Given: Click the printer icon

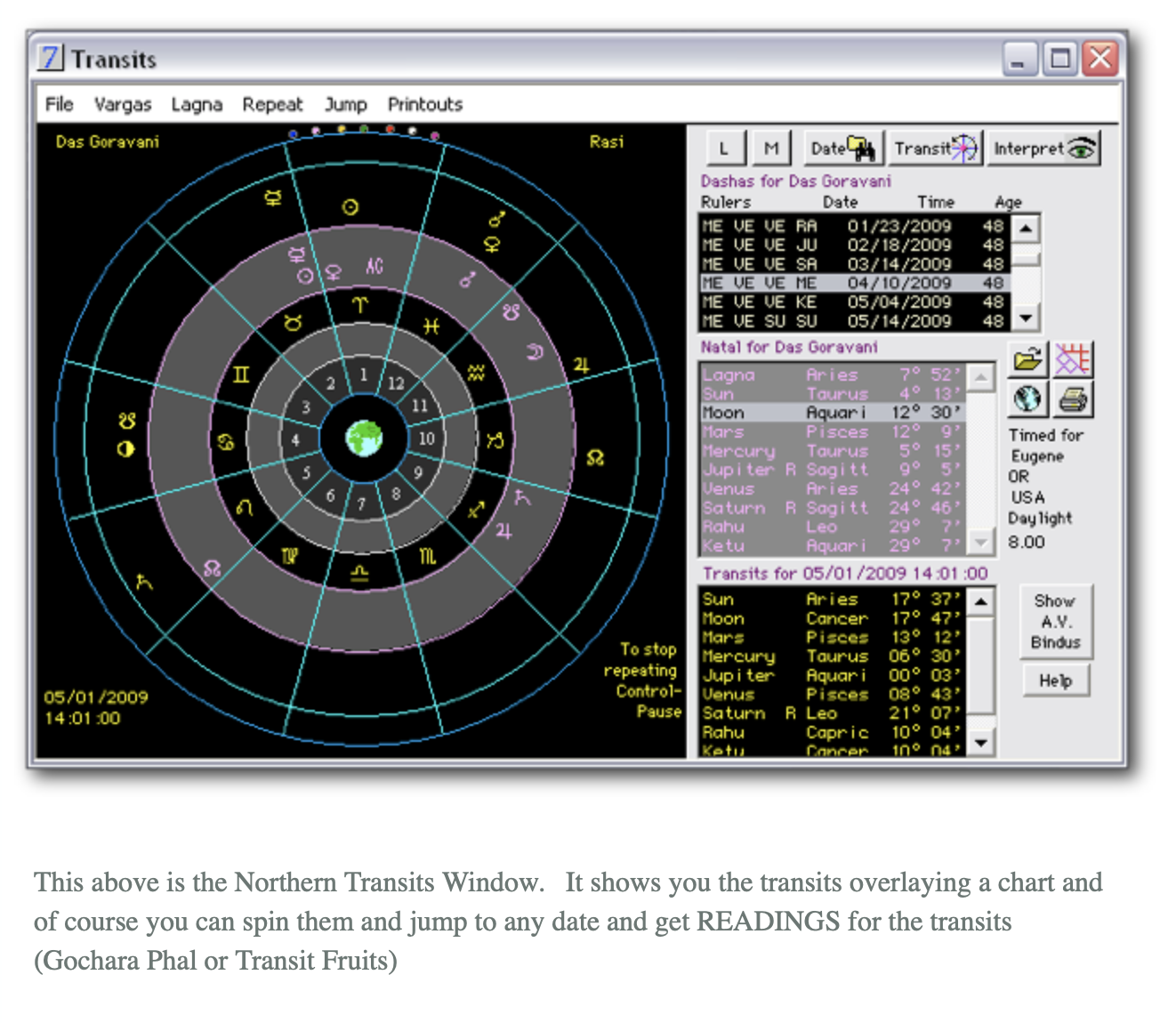Looking at the screenshot, I should 1073,399.
